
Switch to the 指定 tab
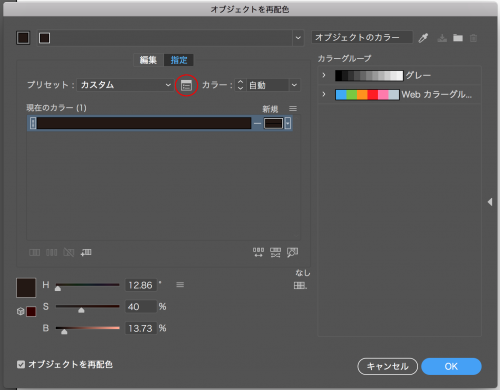point(179,60)
